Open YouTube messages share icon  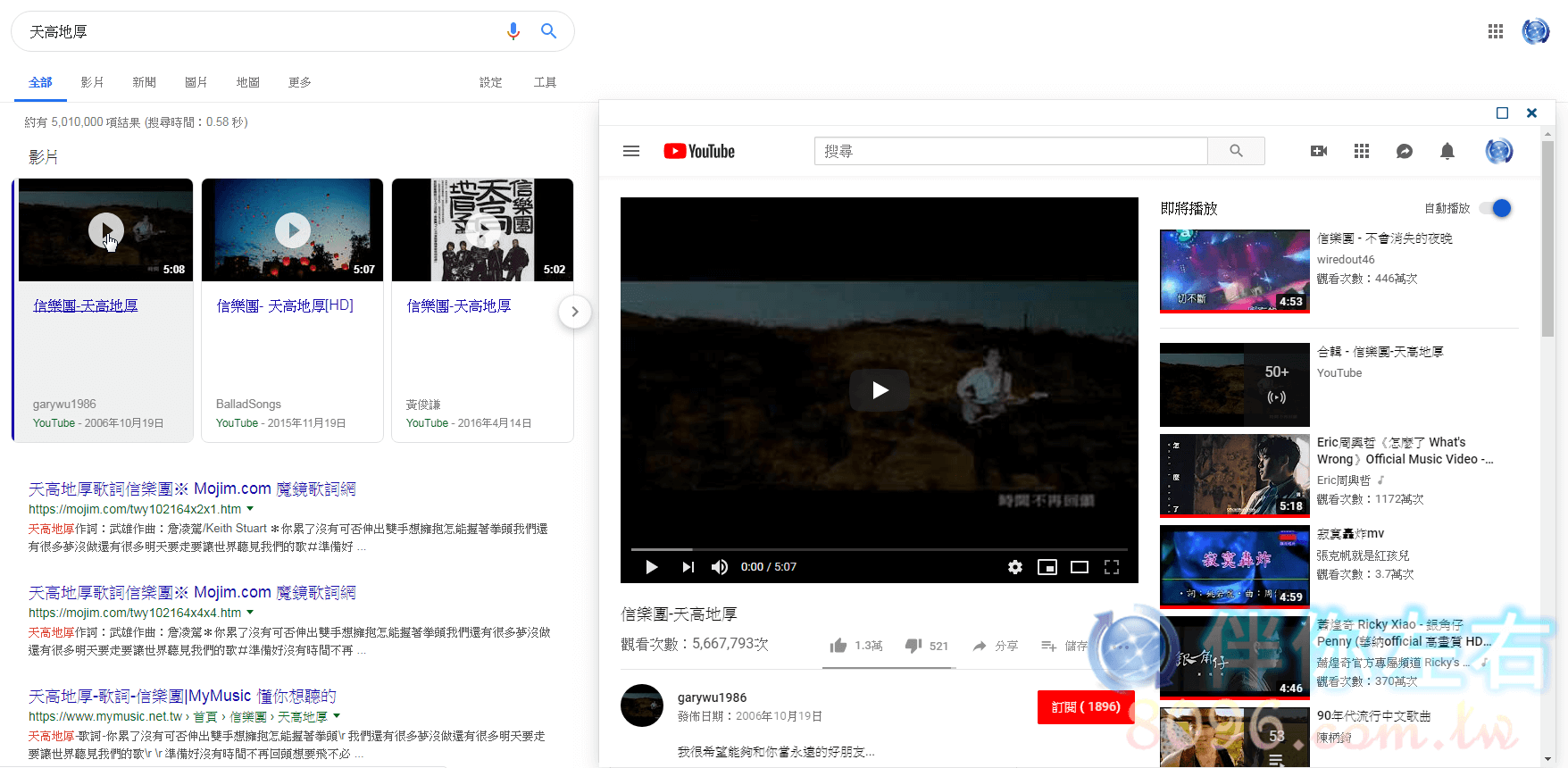pos(1405,151)
